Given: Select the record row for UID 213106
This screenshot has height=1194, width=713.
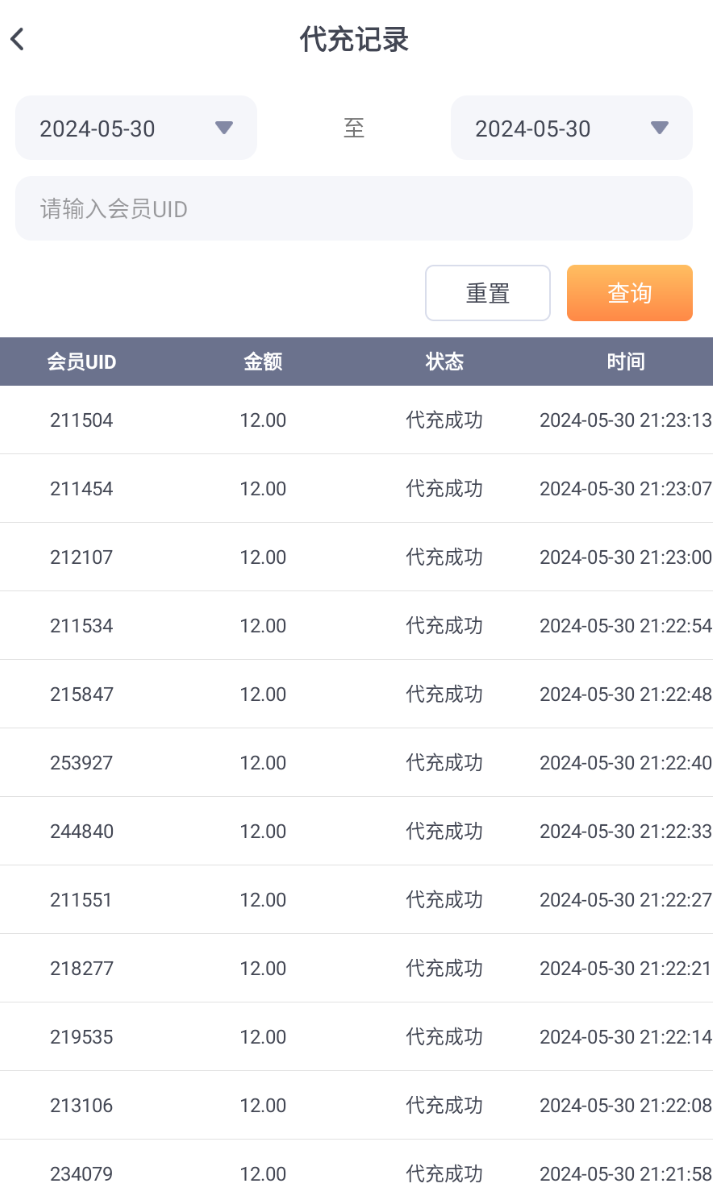Looking at the screenshot, I should [356, 1105].
